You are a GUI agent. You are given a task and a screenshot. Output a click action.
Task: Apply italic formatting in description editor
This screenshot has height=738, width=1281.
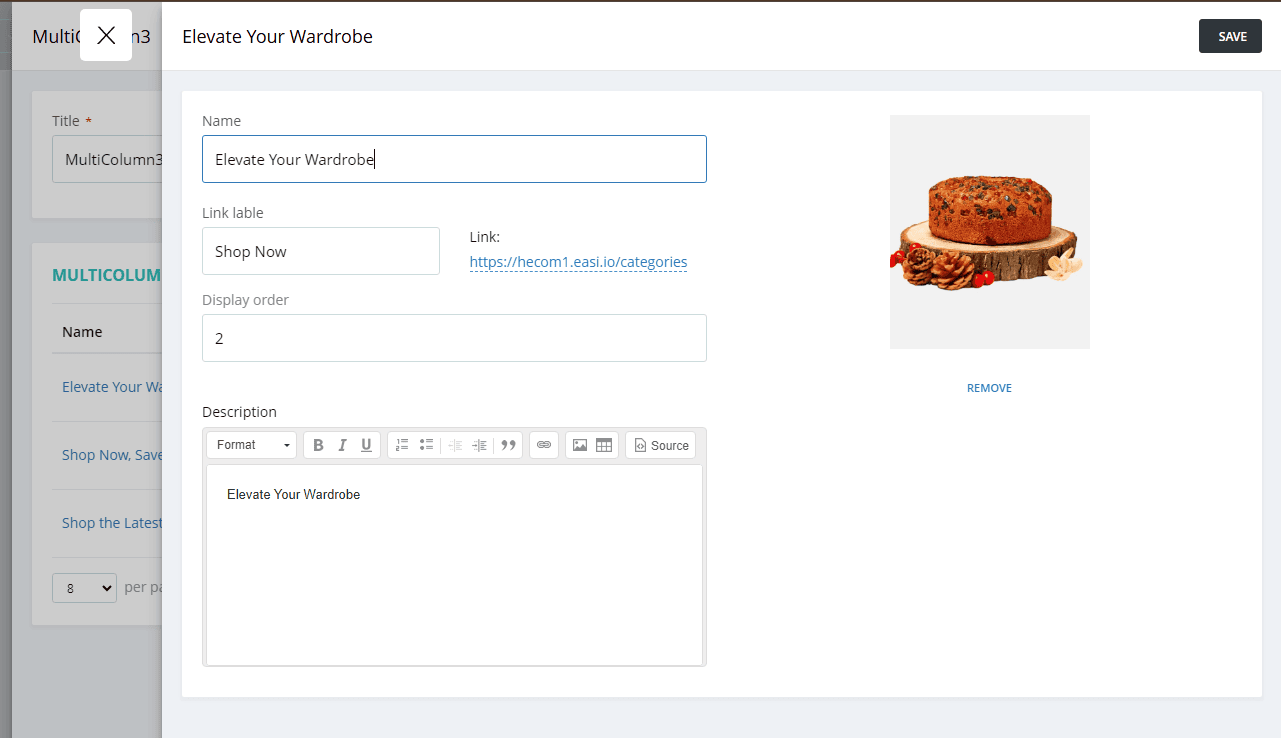coord(342,445)
